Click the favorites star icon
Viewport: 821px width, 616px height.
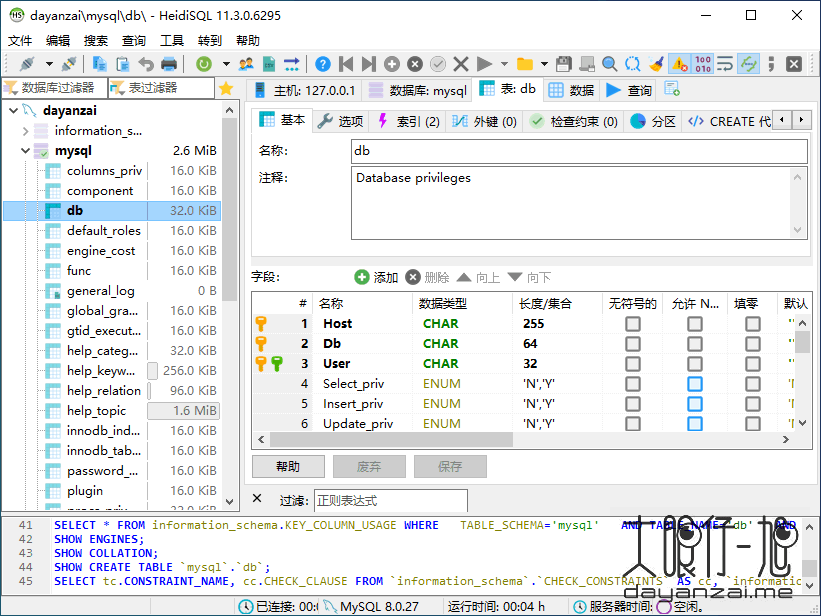226,88
